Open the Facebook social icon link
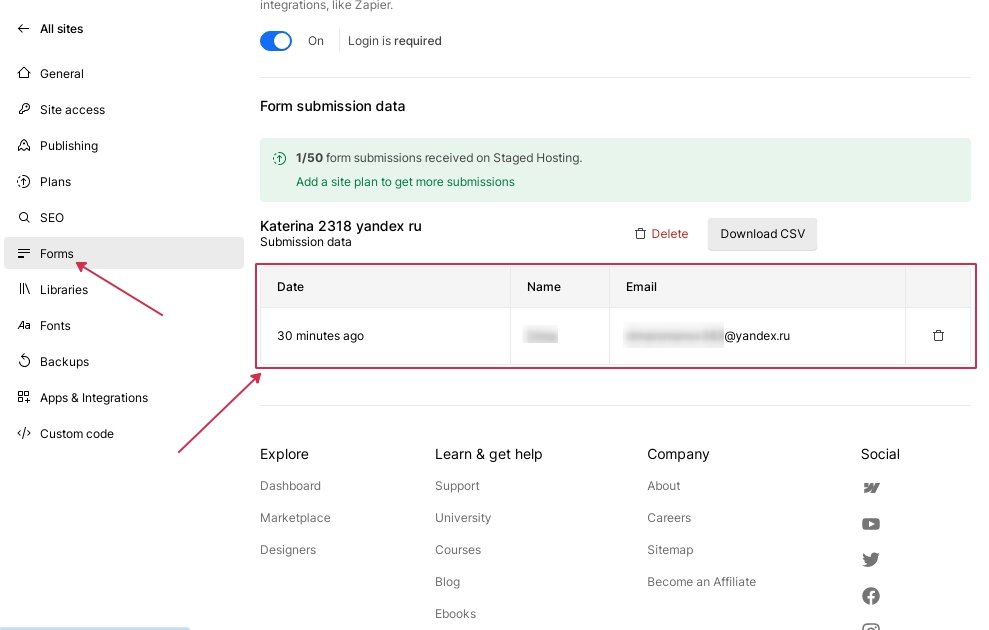989x630 pixels. pos(871,596)
